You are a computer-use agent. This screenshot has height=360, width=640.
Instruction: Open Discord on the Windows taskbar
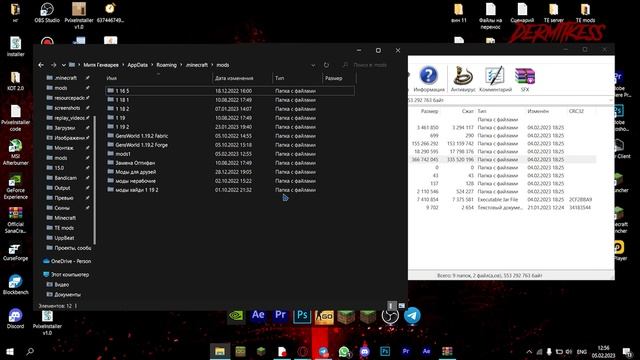364,351
